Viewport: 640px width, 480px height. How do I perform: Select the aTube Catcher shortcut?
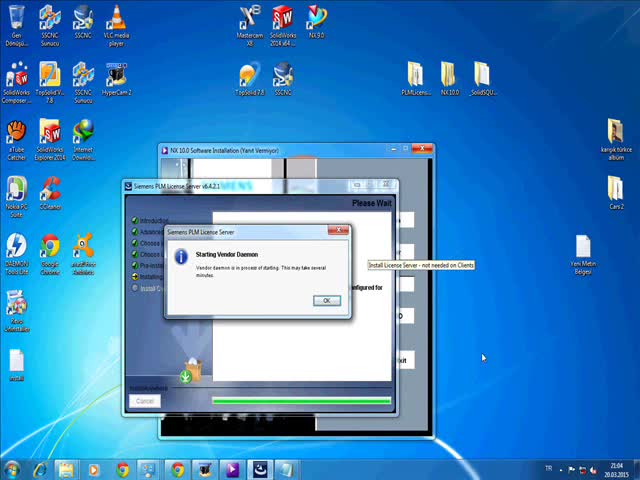point(16,140)
